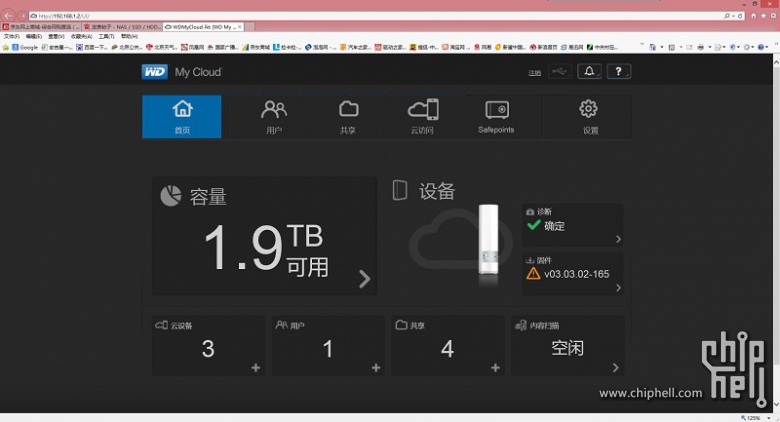
Task: Open the notifications bell
Action: [589, 72]
